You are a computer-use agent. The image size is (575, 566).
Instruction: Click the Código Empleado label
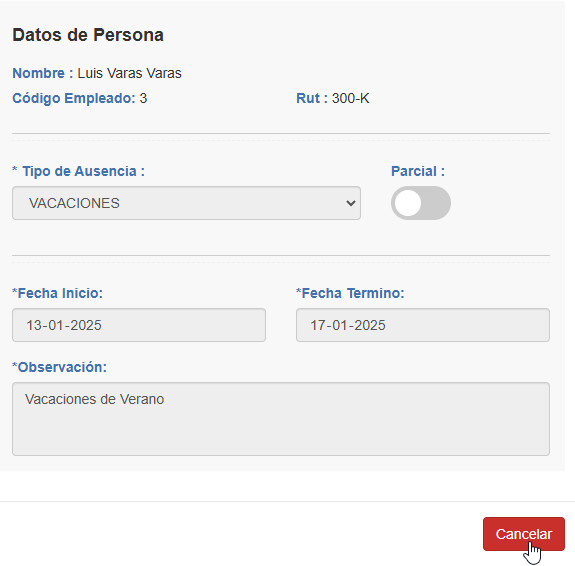coord(74,98)
